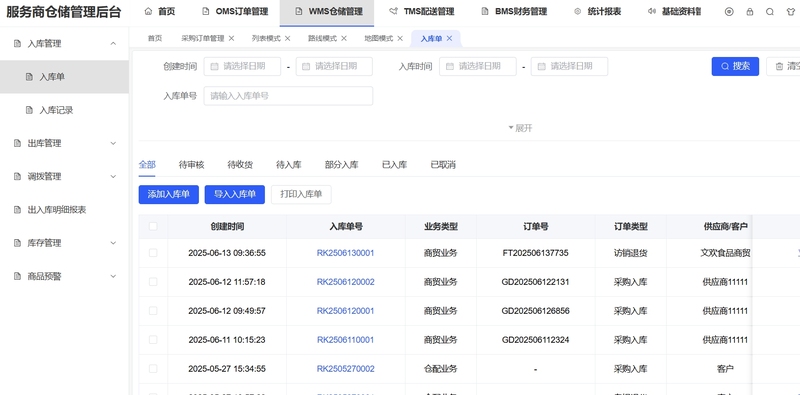This screenshot has width=800, height=395.
Task: Click the 搜索 search button
Action: [735, 66]
